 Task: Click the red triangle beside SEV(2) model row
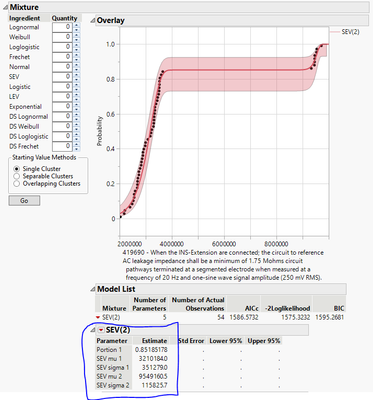tap(98, 317)
